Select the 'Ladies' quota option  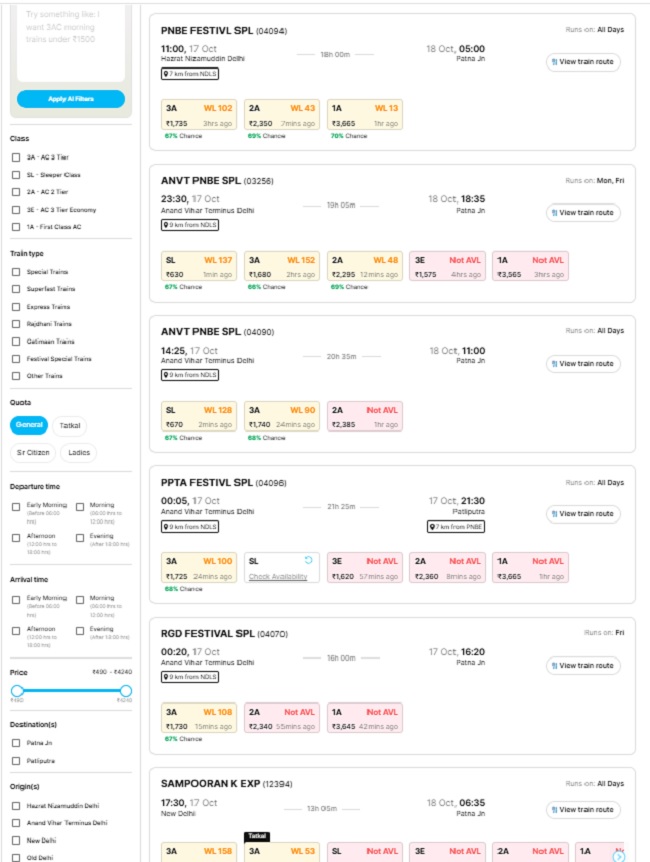[80, 453]
